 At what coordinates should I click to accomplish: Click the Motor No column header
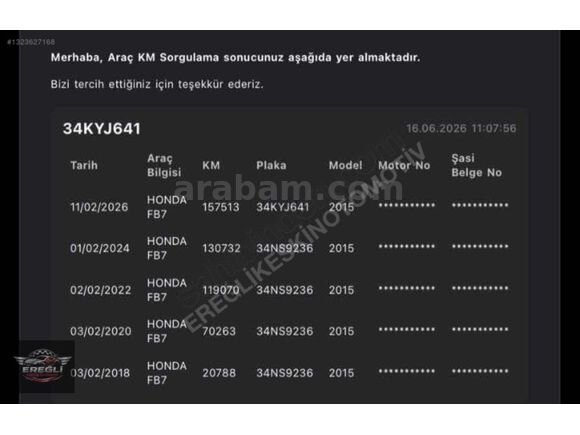404,165
